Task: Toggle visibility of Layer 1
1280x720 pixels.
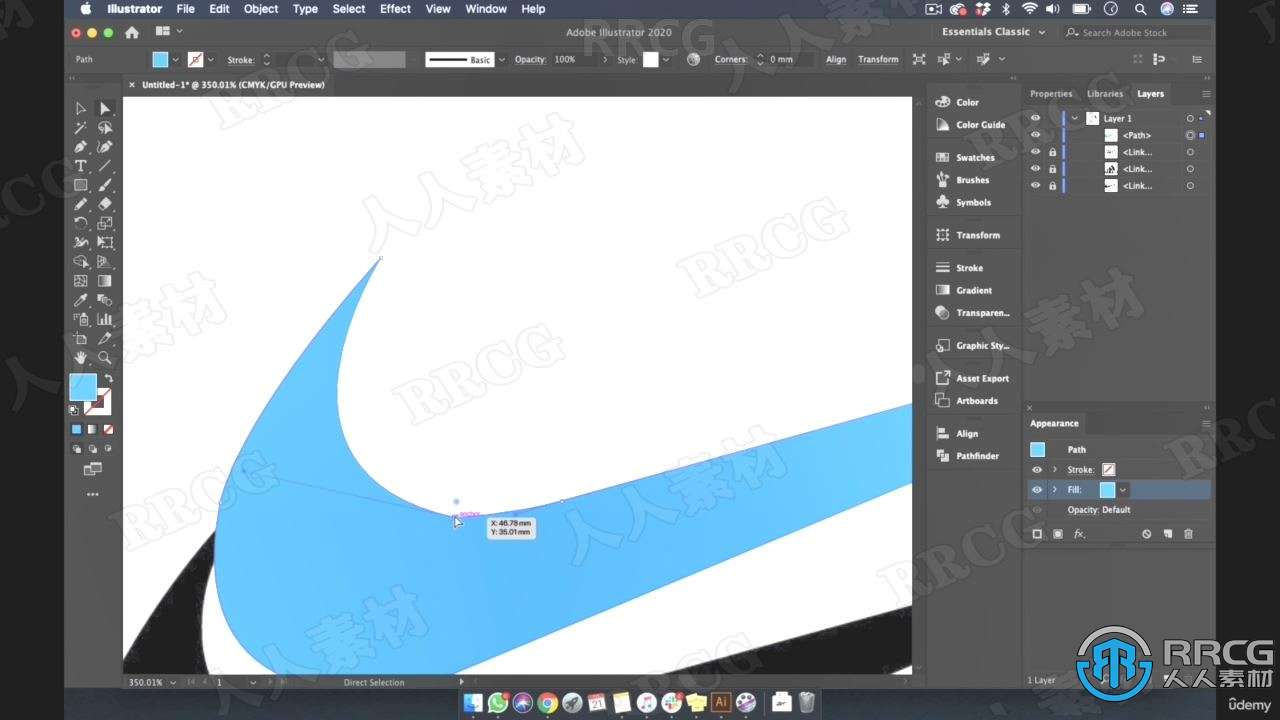Action: tap(1036, 118)
